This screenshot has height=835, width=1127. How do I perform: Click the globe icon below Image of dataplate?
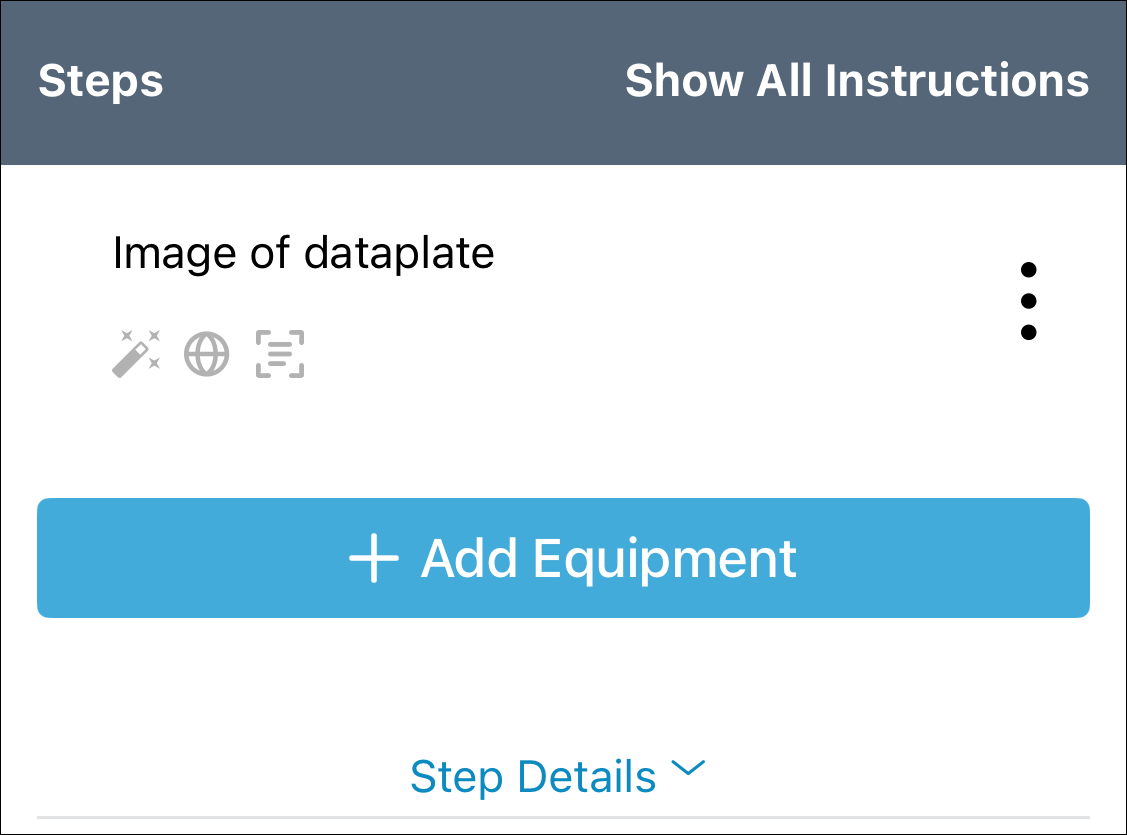click(207, 354)
